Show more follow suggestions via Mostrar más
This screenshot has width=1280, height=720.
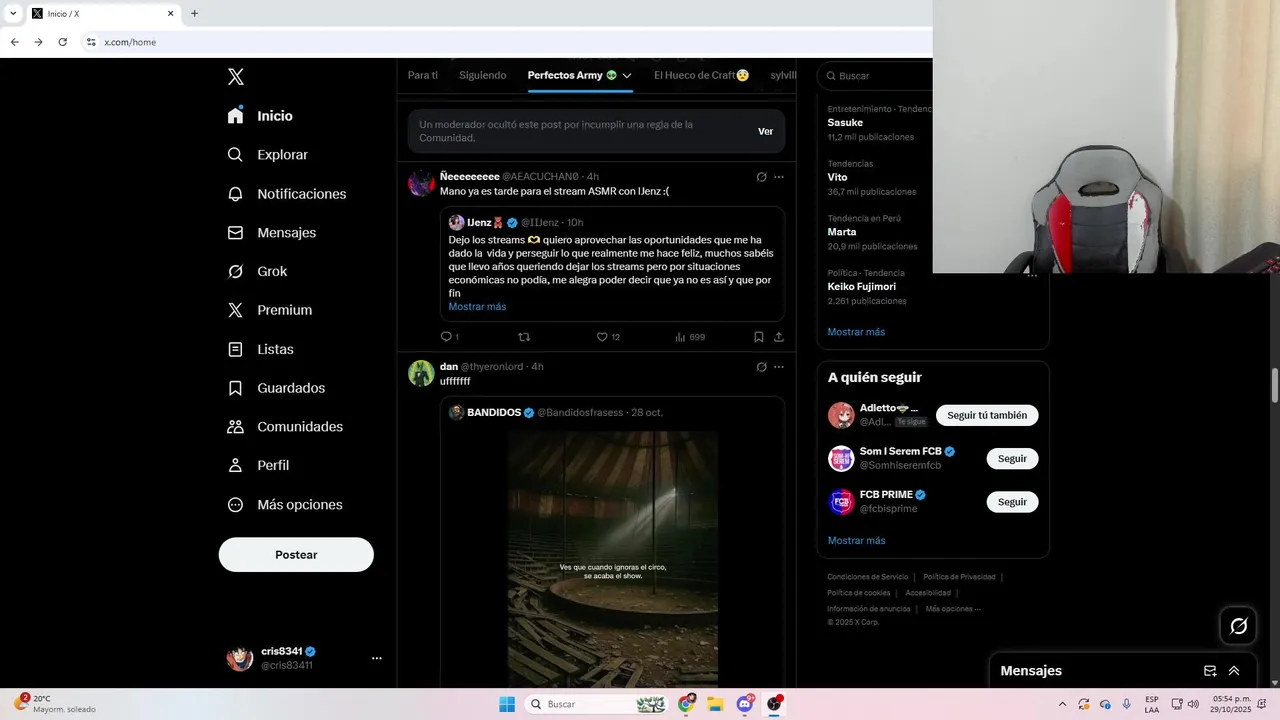tap(856, 541)
